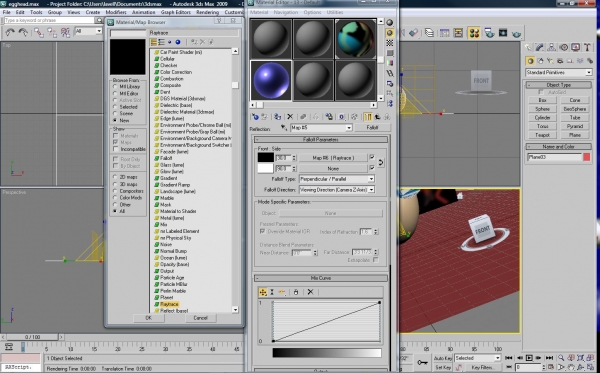Click the pick material eyedropper icon
Screen dimensions: 600x373
pos(284,127)
